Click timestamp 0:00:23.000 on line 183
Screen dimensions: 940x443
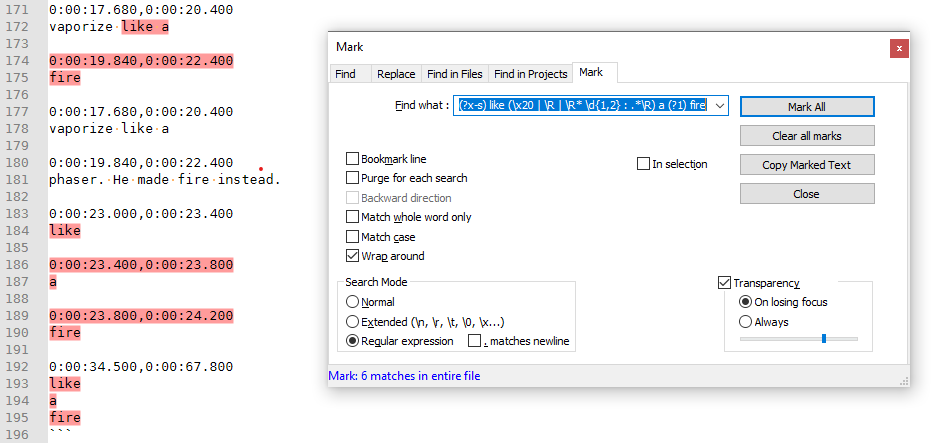[95, 214]
